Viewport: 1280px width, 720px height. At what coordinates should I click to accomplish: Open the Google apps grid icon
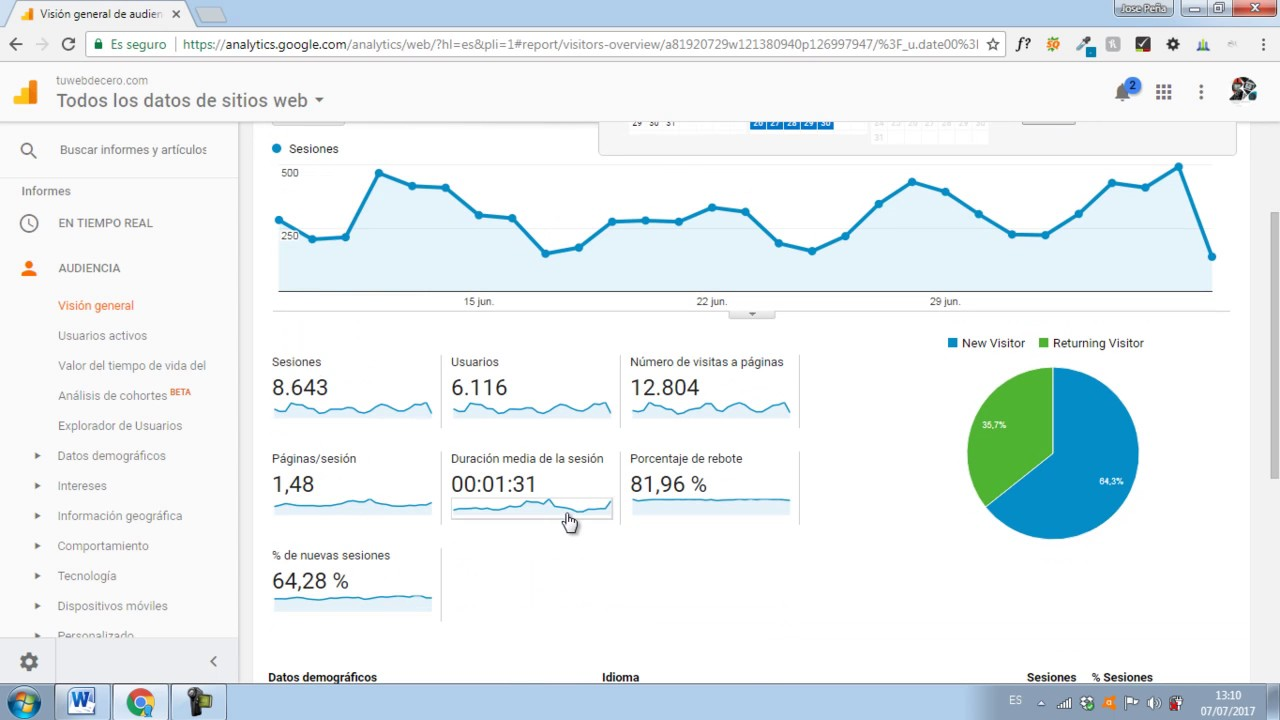[1163, 92]
